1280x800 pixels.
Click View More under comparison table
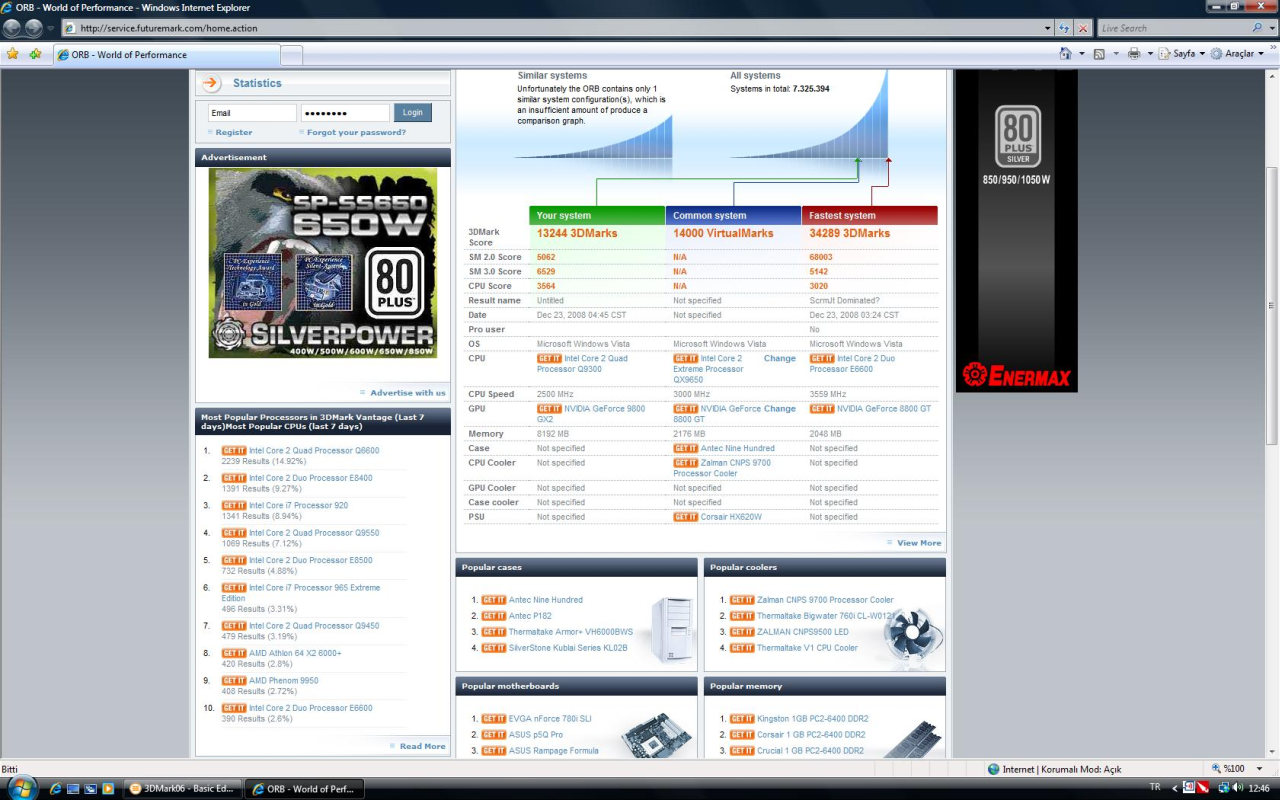[x=919, y=543]
